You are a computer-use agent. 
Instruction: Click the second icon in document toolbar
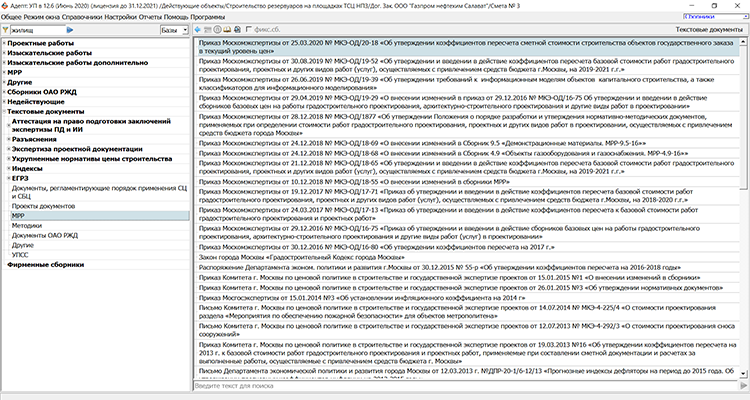point(207,31)
